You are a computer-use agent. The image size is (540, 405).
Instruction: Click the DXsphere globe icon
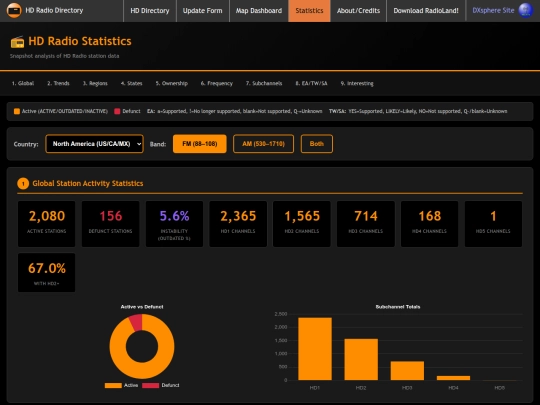(526, 10)
